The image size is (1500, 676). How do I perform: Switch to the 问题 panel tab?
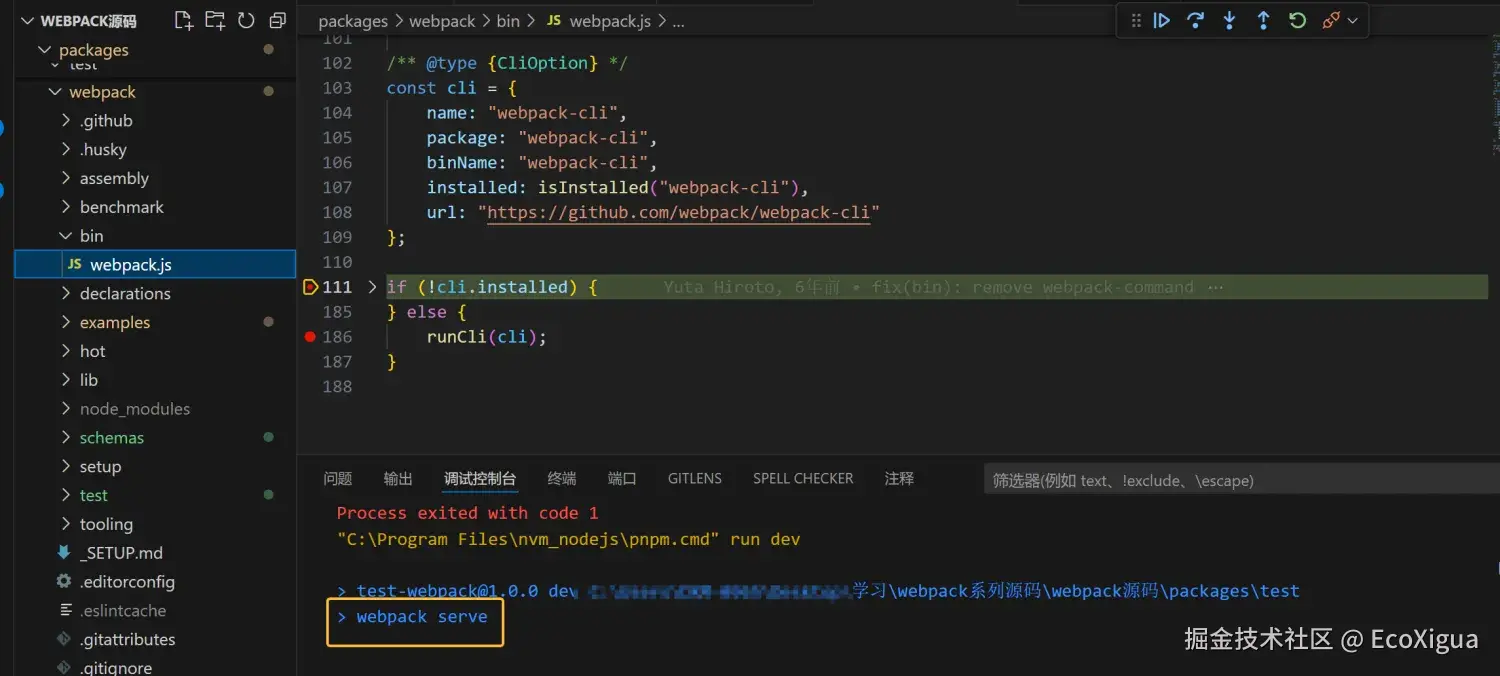[x=338, y=479]
